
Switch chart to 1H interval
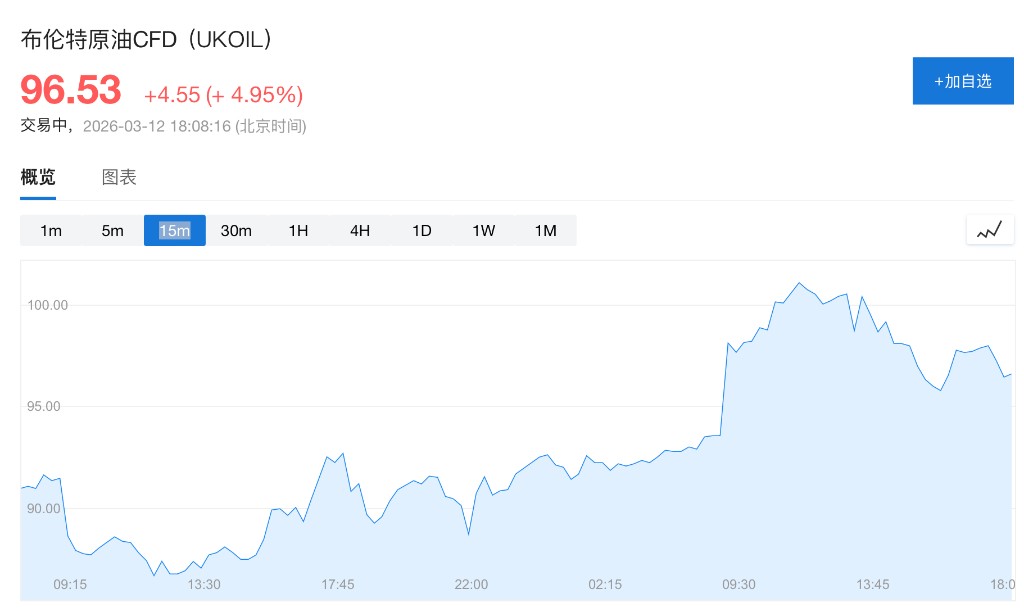click(298, 231)
